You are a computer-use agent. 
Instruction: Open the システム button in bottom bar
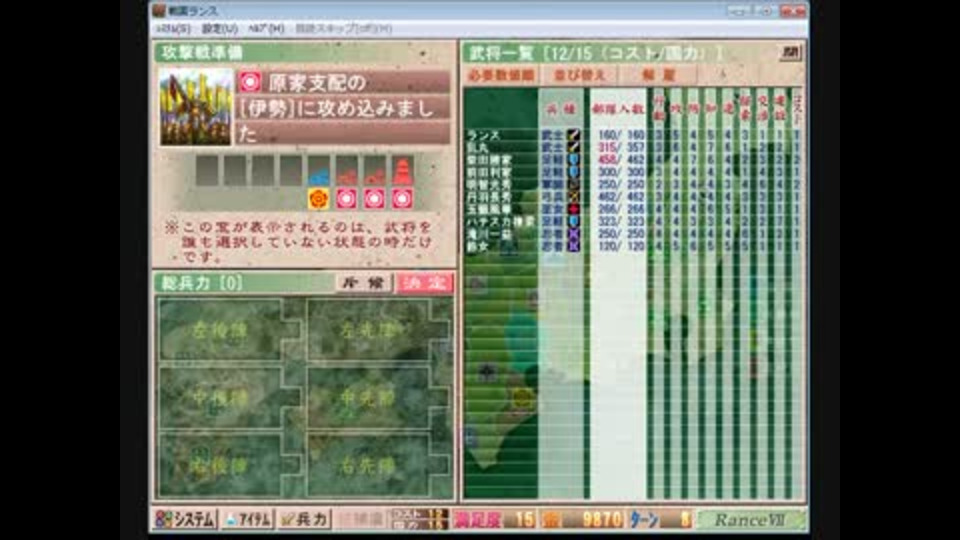pos(185,519)
